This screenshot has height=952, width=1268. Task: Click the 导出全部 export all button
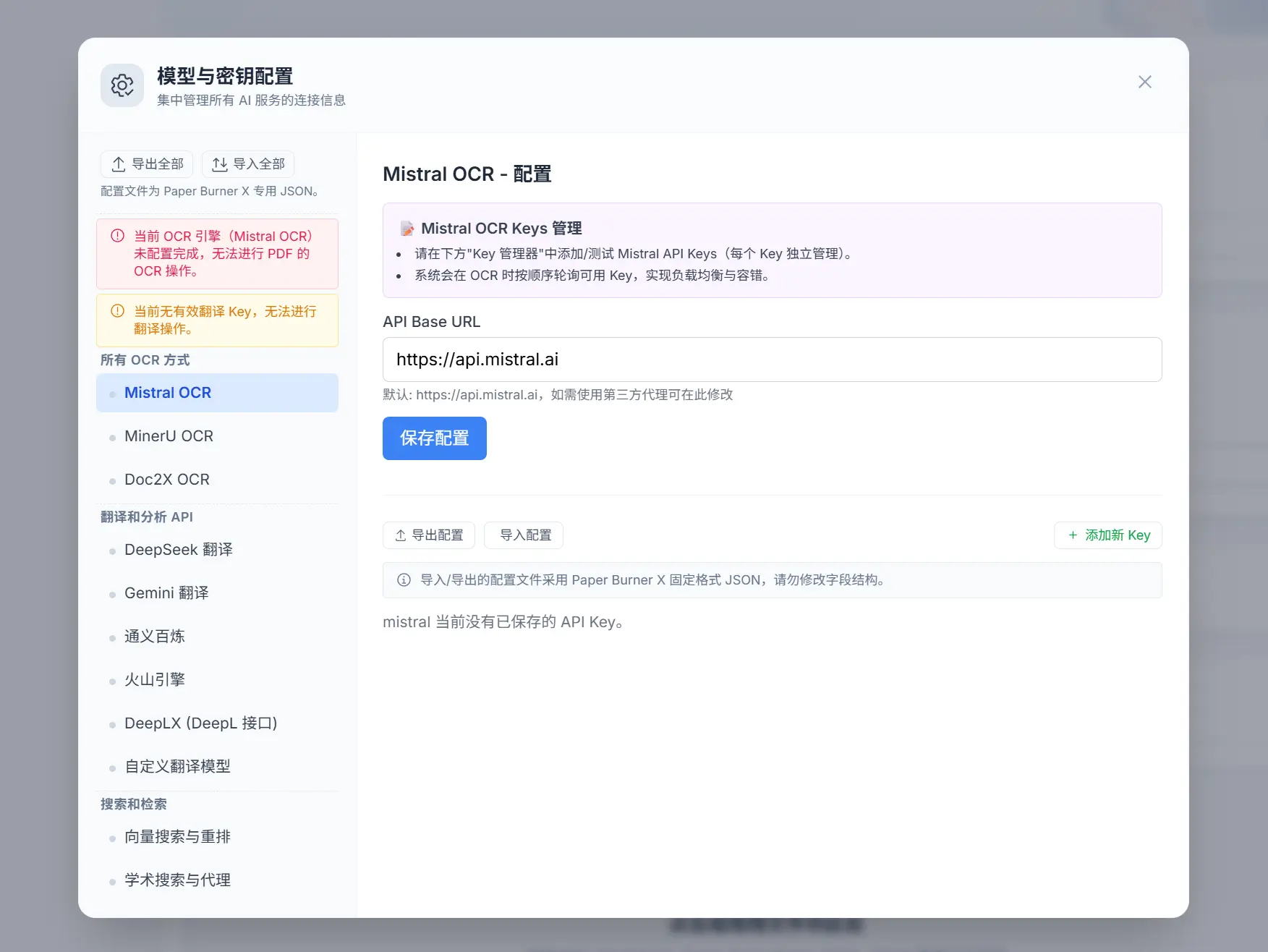(x=147, y=164)
